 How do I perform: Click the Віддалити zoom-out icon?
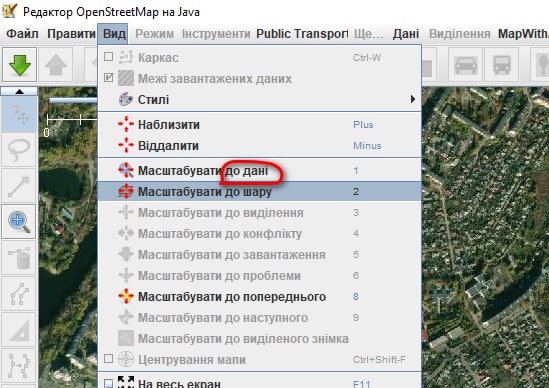(x=126, y=145)
